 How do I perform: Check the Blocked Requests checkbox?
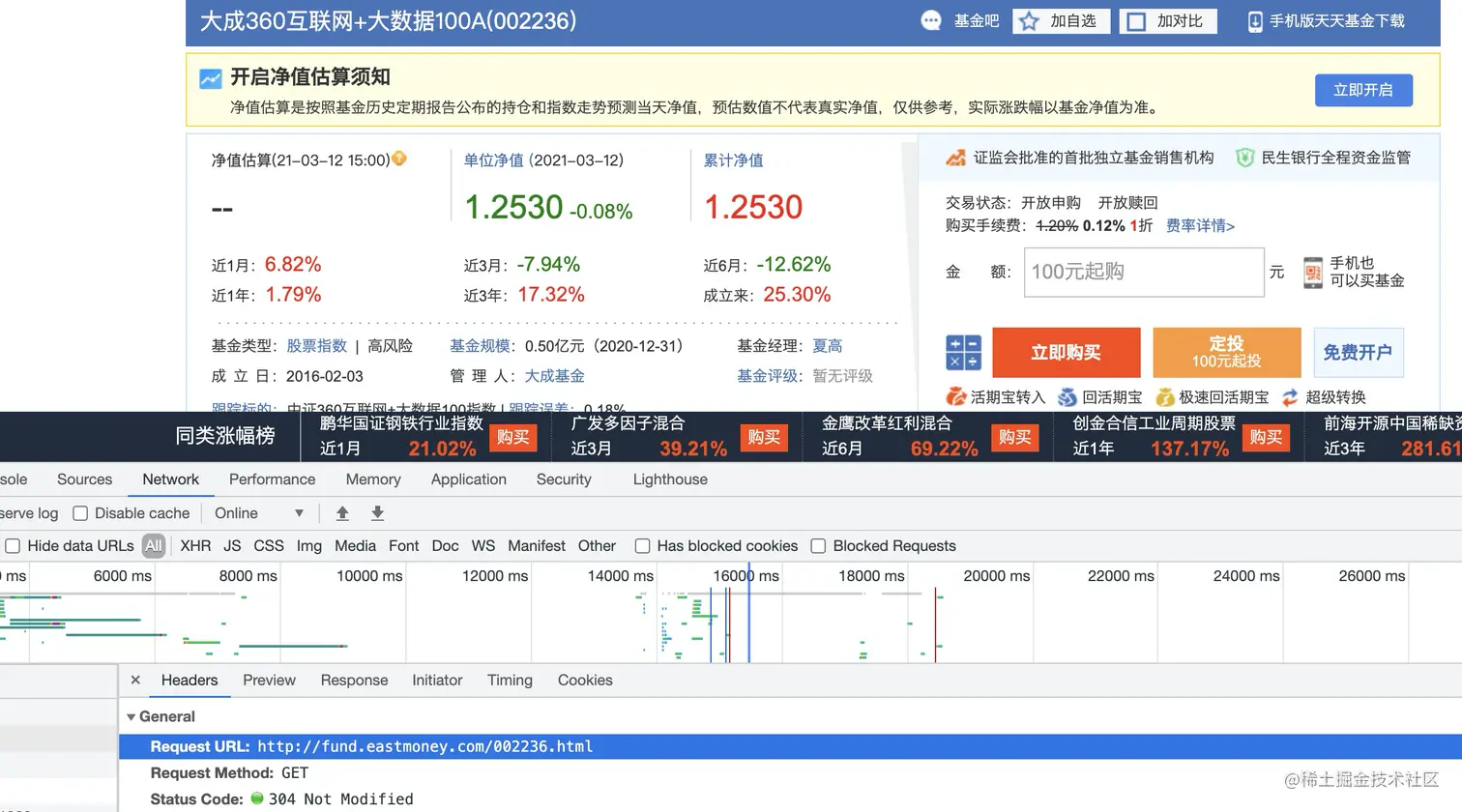click(818, 546)
